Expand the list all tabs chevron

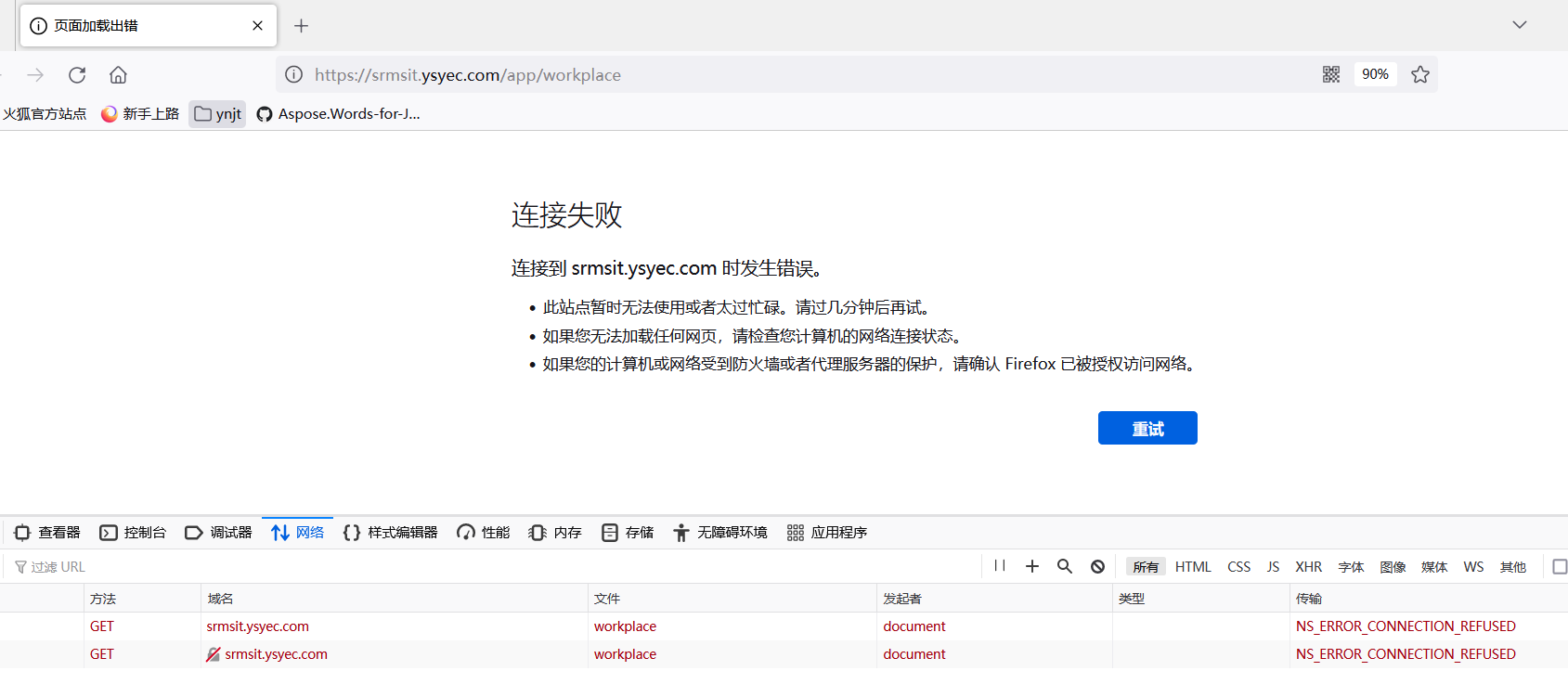coord(1520,25)
